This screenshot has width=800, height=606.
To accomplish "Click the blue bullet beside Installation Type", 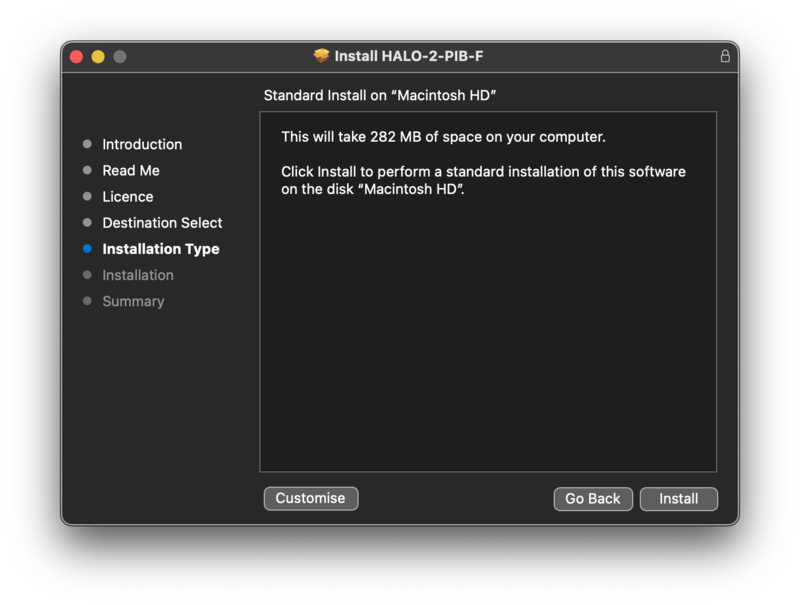I will pos(87,249).
